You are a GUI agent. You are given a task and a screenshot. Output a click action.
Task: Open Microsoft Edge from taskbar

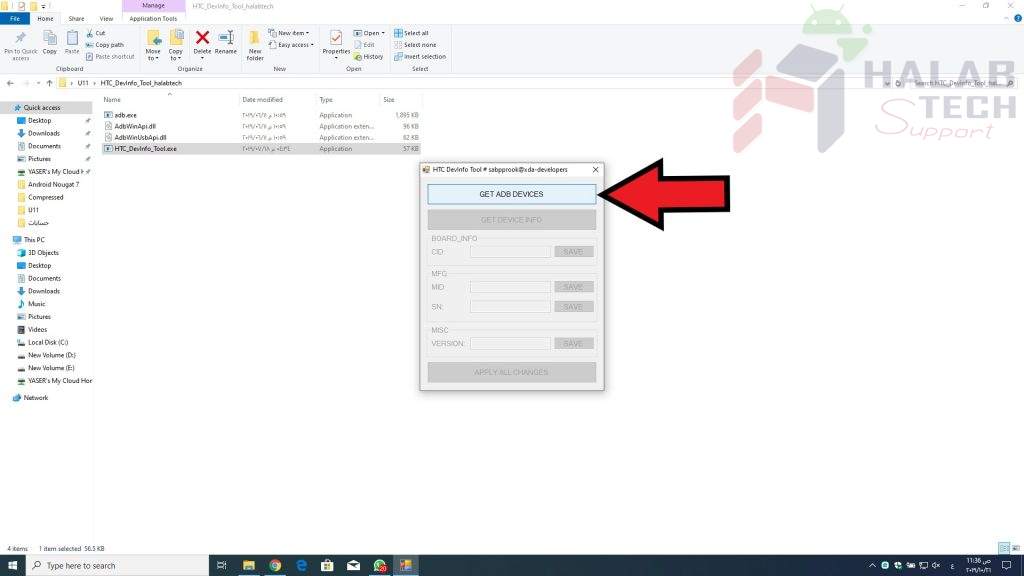pyautogui.click(x=301, y=566)
